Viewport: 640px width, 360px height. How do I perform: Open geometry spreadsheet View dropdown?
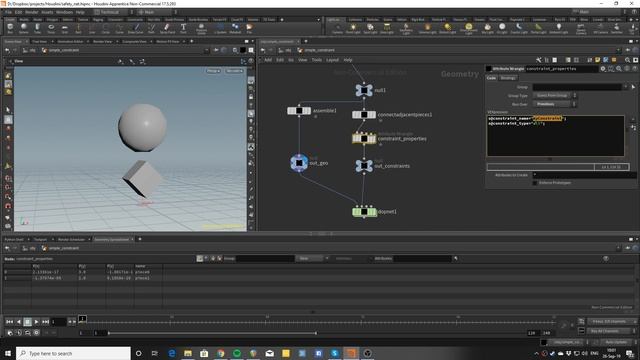click(313, 258)
